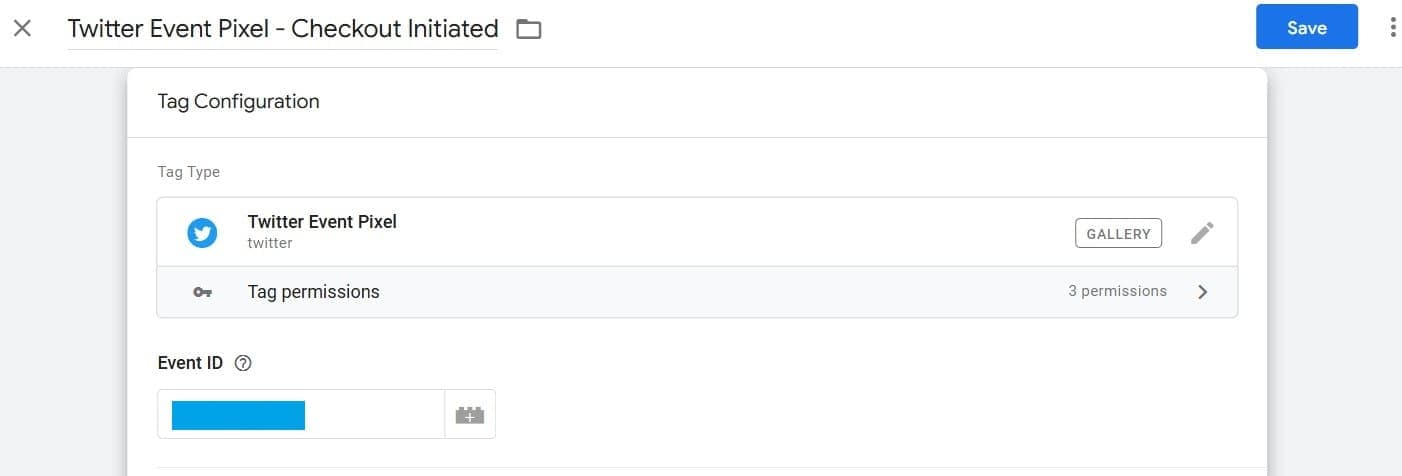Click the key icon for permissions
Viewport: 1402px width, 476px height.
pyautogui.click(x=202, y=292)
